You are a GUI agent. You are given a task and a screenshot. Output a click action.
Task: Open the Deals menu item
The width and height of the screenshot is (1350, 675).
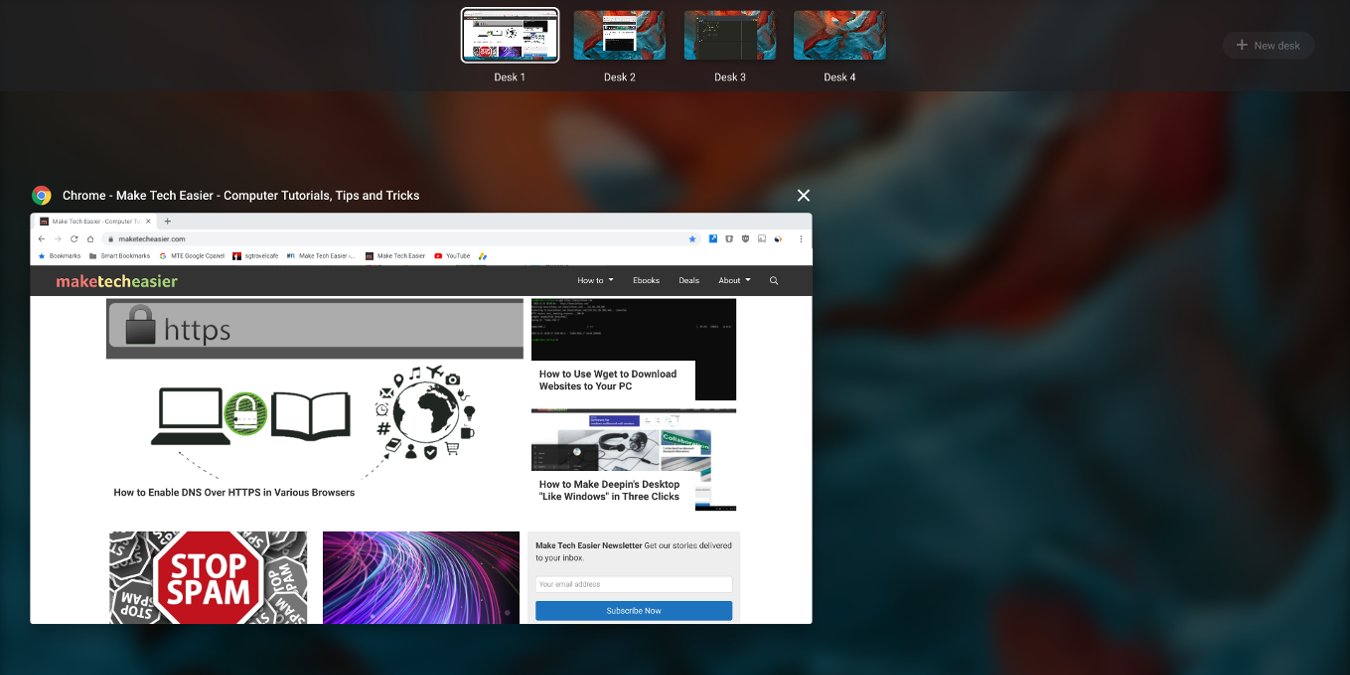tap(688, 280)
